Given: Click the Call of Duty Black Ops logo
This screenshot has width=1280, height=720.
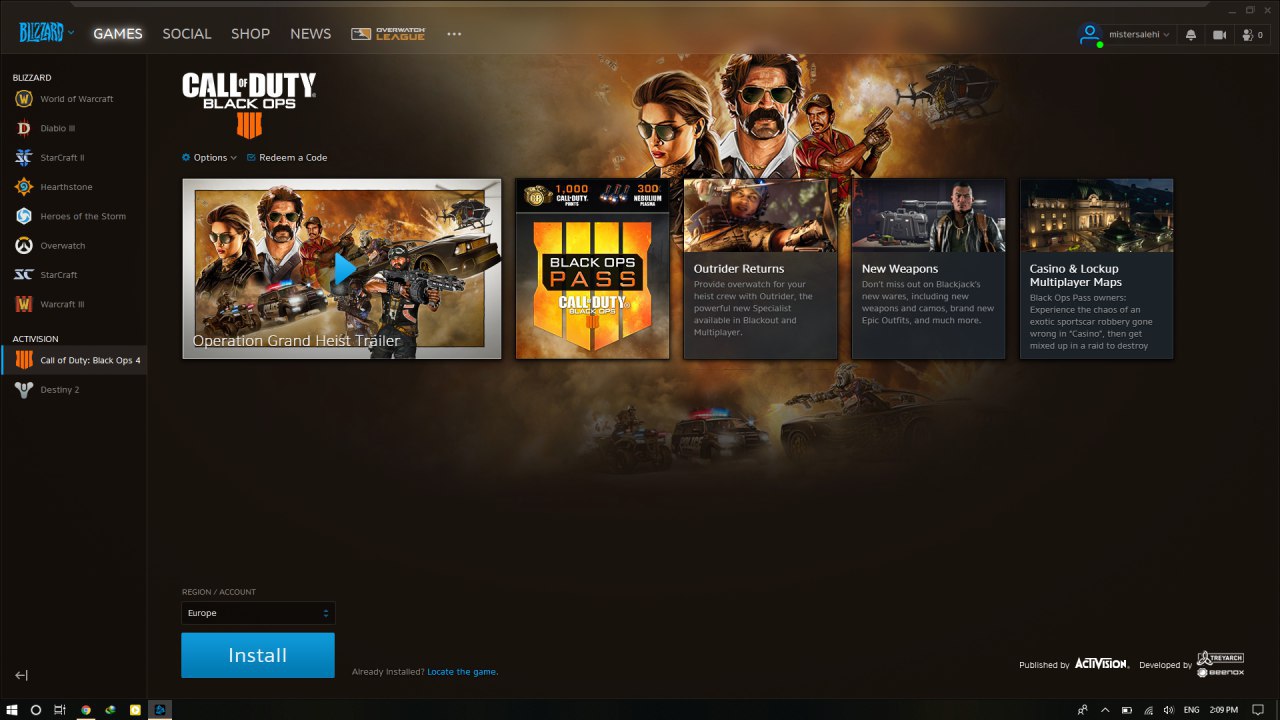Looking at the screenshot, I should tap(249, 105).
